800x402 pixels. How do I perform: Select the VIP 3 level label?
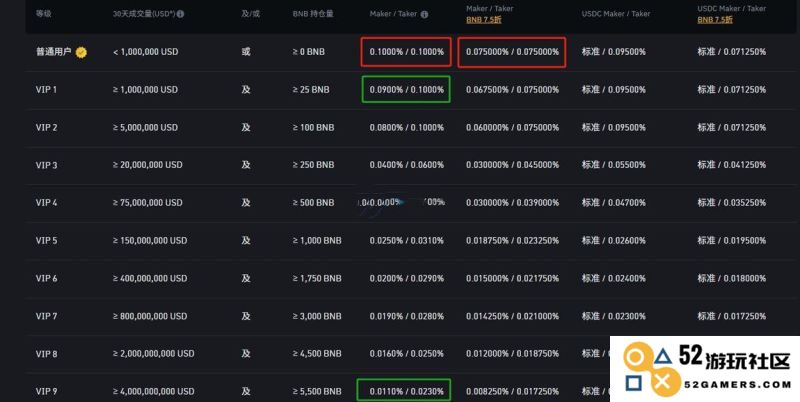[x=46, y=165]
